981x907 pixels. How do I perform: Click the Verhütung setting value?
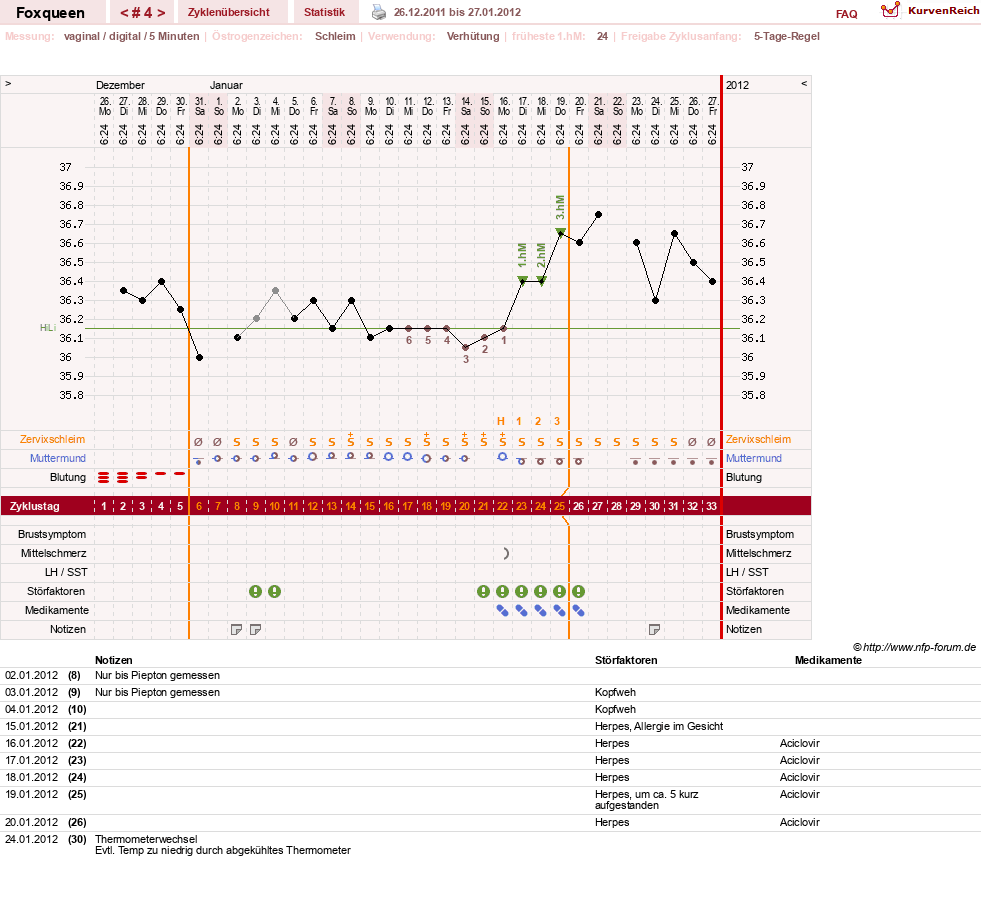click(473, 36)
